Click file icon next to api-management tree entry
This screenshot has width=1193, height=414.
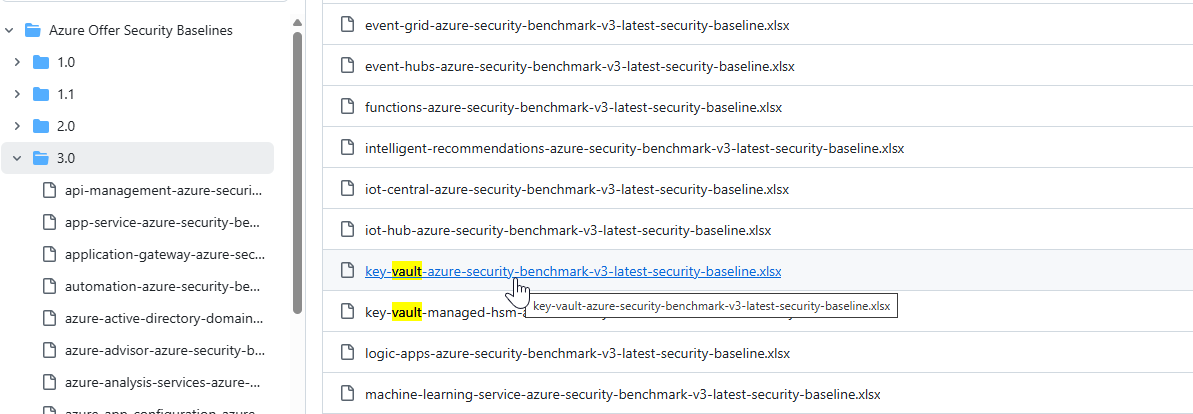[49, 190]
